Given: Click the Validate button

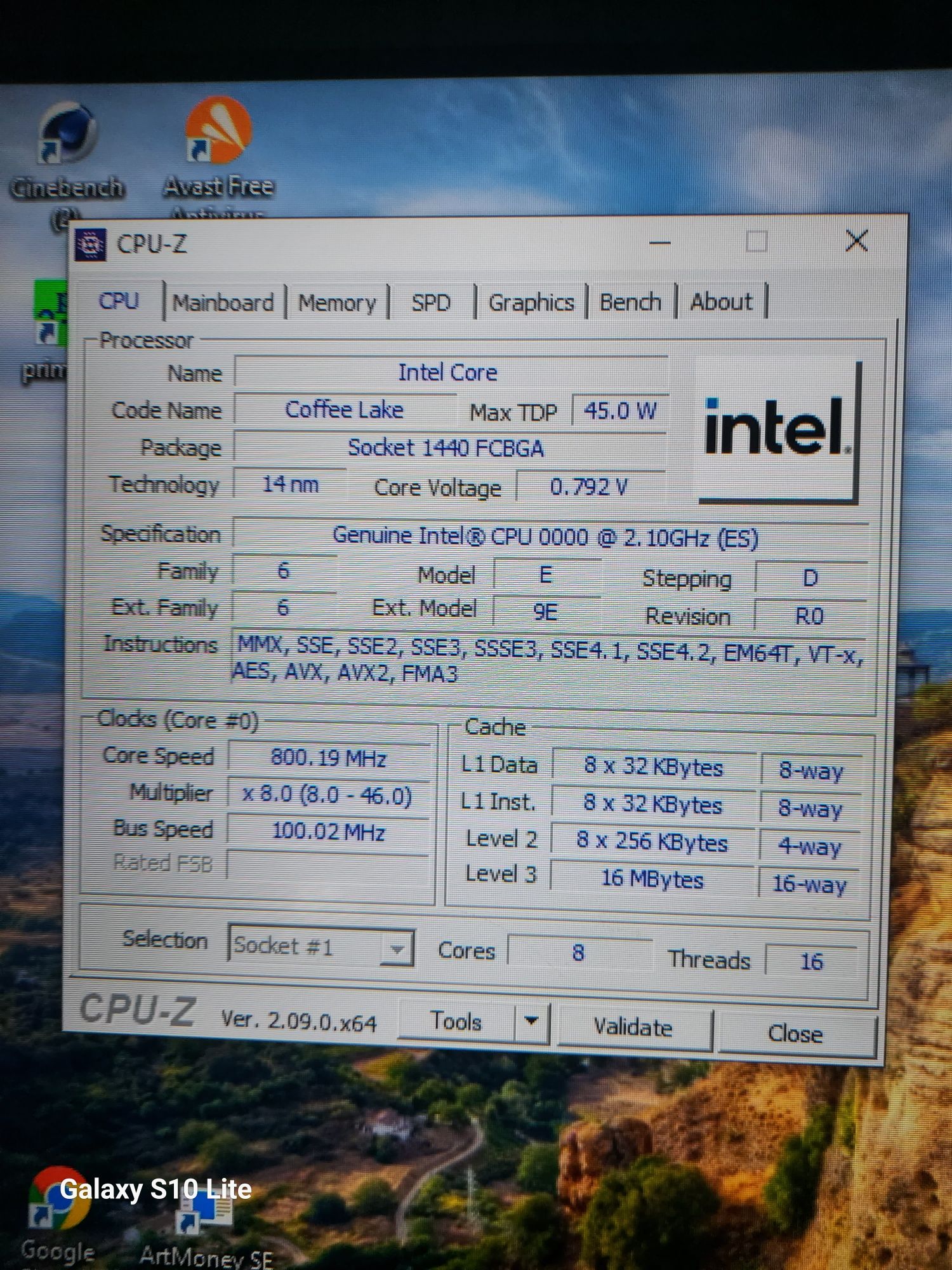Looking at the screenshot, I should [x=633, y=1027].
